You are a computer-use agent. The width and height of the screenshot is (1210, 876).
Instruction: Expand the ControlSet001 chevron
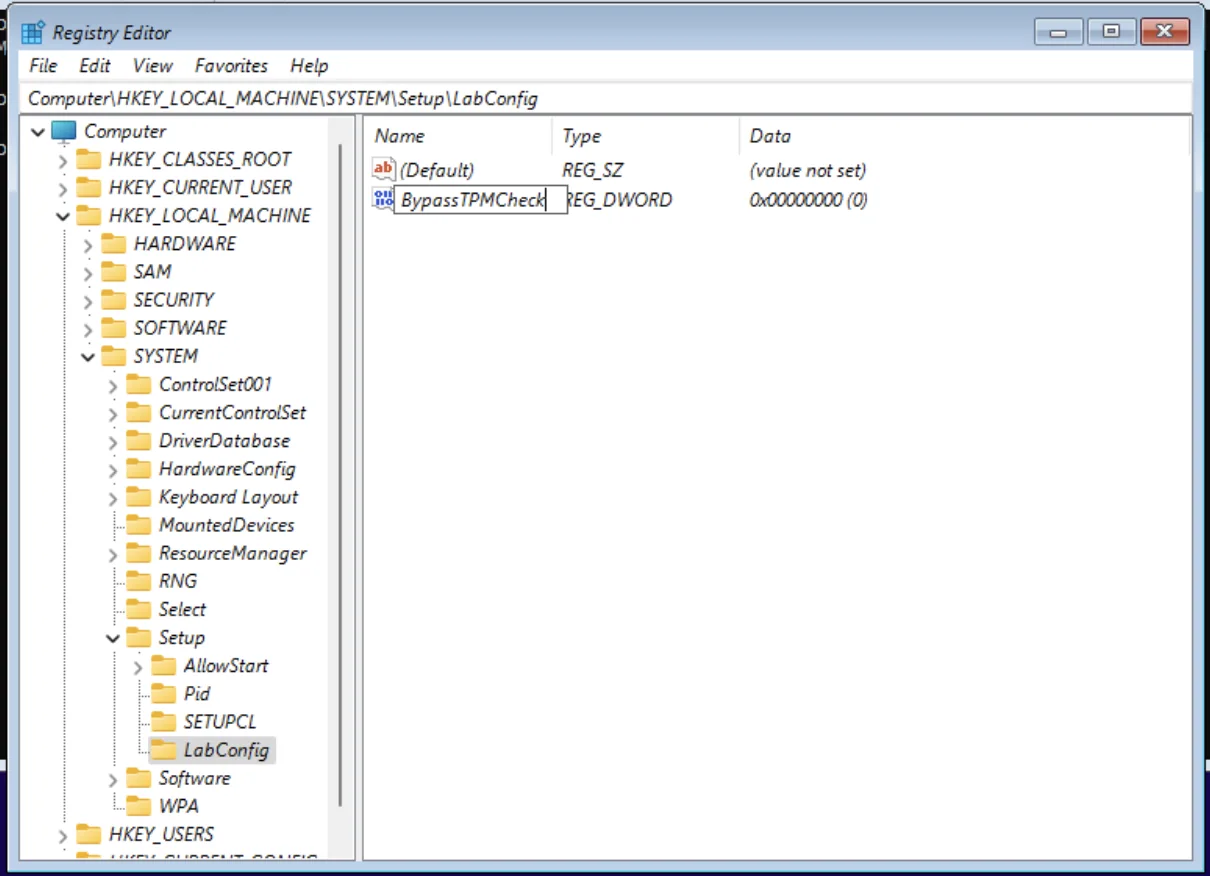point(113,386)
